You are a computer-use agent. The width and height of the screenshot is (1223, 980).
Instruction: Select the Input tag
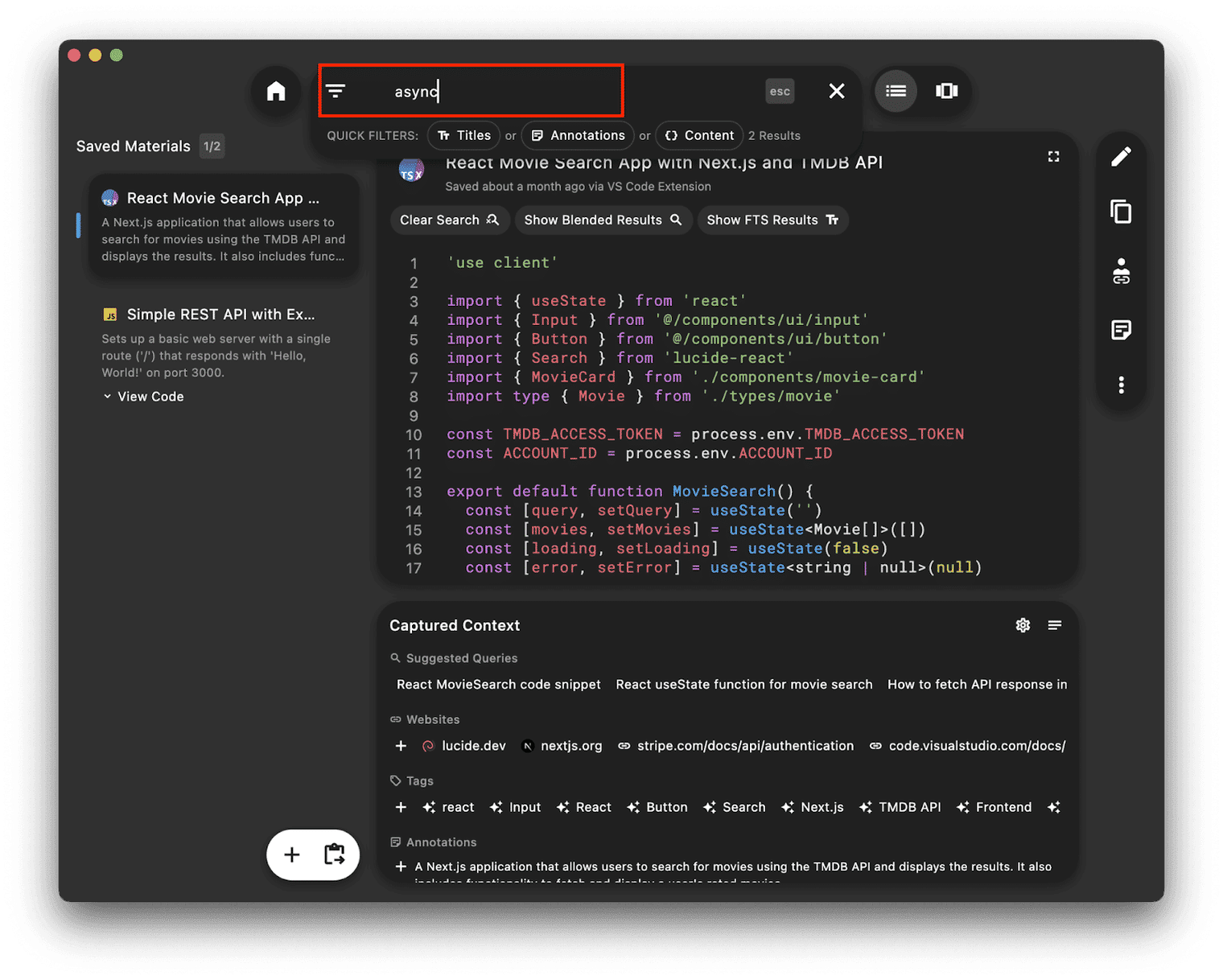click(x=515, y=807)
